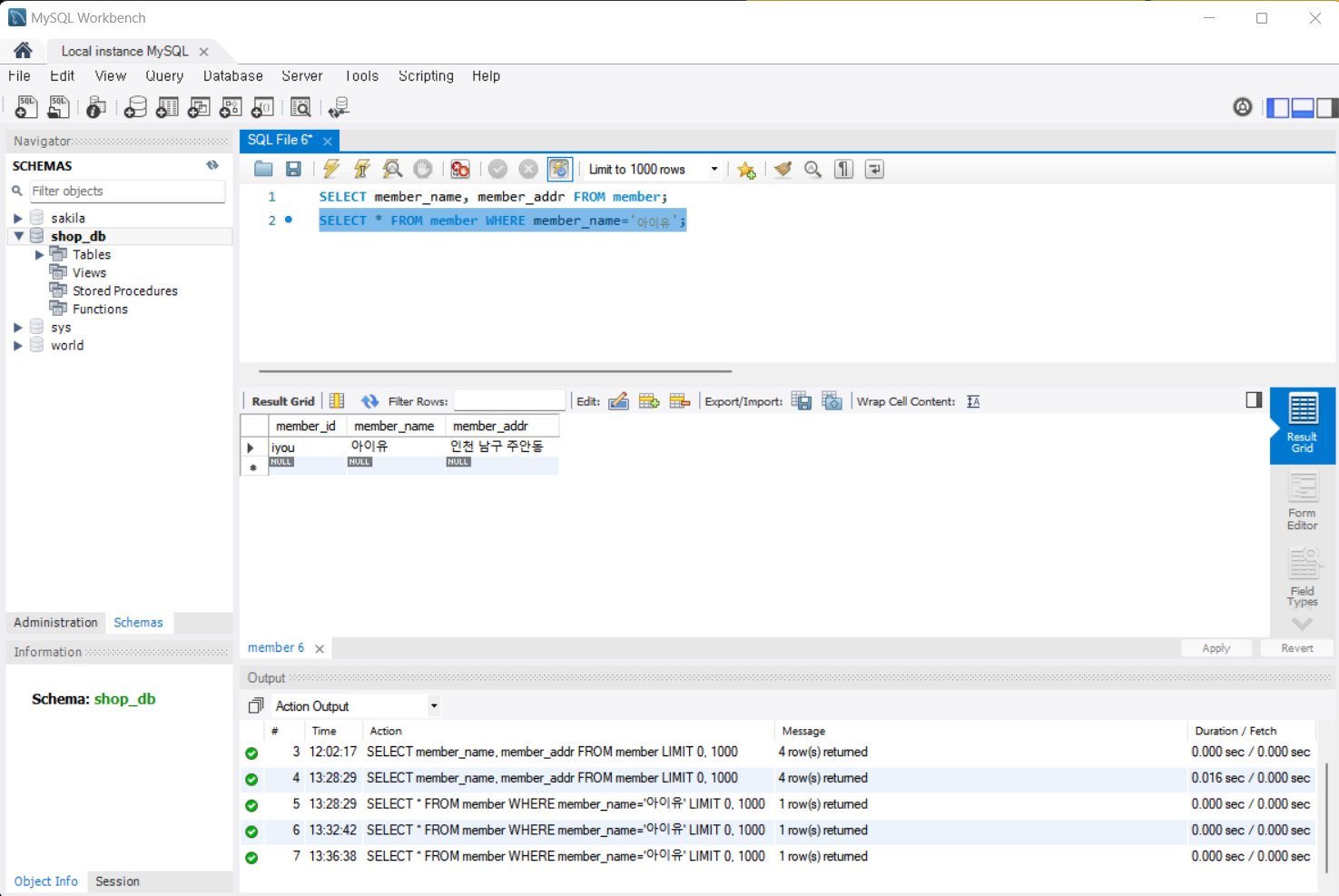The image size is (1339, 896).
Task: Run Explain plan magnifier icon
Action: pos(392,169)
